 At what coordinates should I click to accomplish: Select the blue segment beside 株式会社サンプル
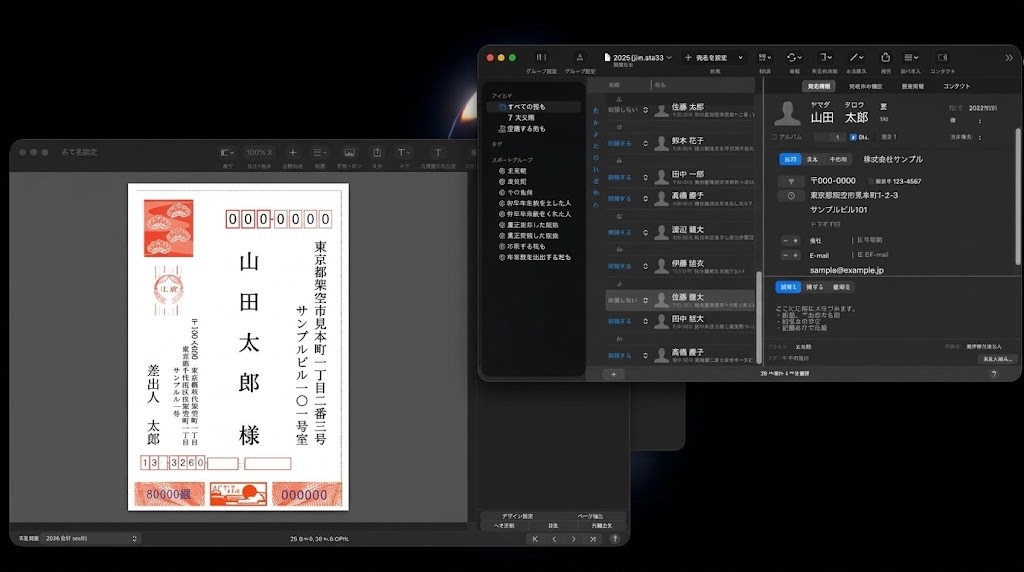pyautogui.click(x=790, y=159)
